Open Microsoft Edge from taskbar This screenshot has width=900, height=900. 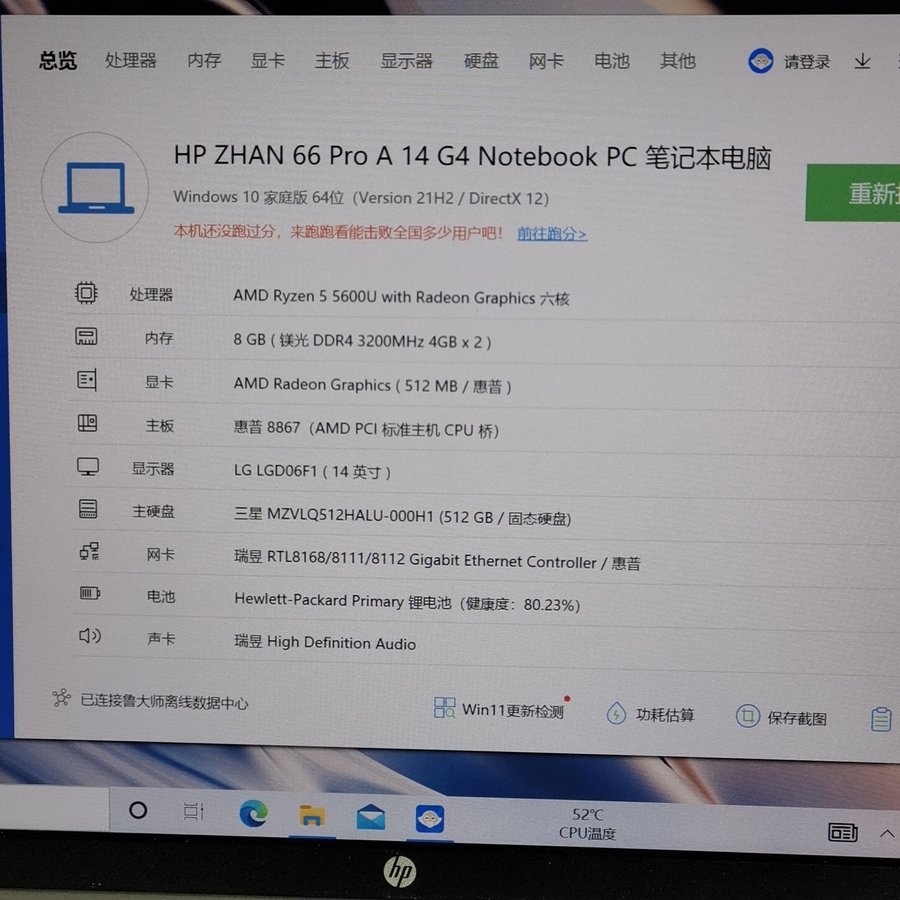tap(253, 813)
